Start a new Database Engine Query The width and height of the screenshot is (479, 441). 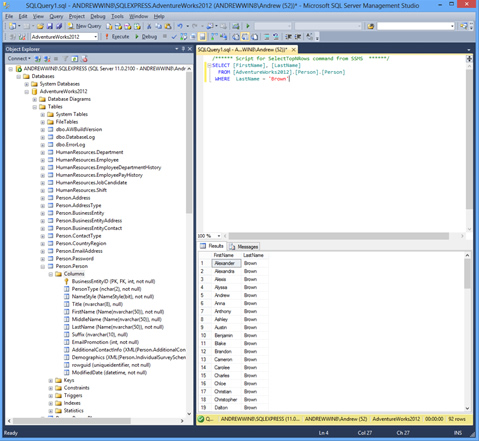tap(109, 26)
